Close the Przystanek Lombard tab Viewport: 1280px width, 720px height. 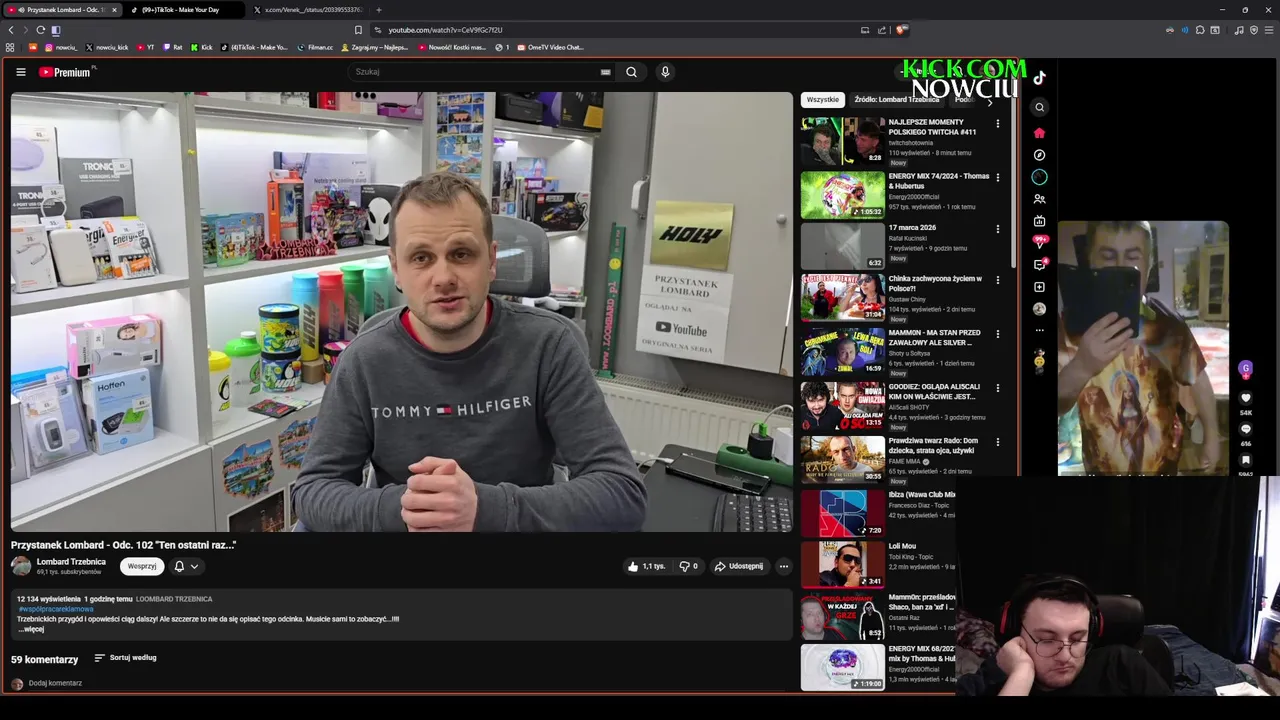point(114,10)
